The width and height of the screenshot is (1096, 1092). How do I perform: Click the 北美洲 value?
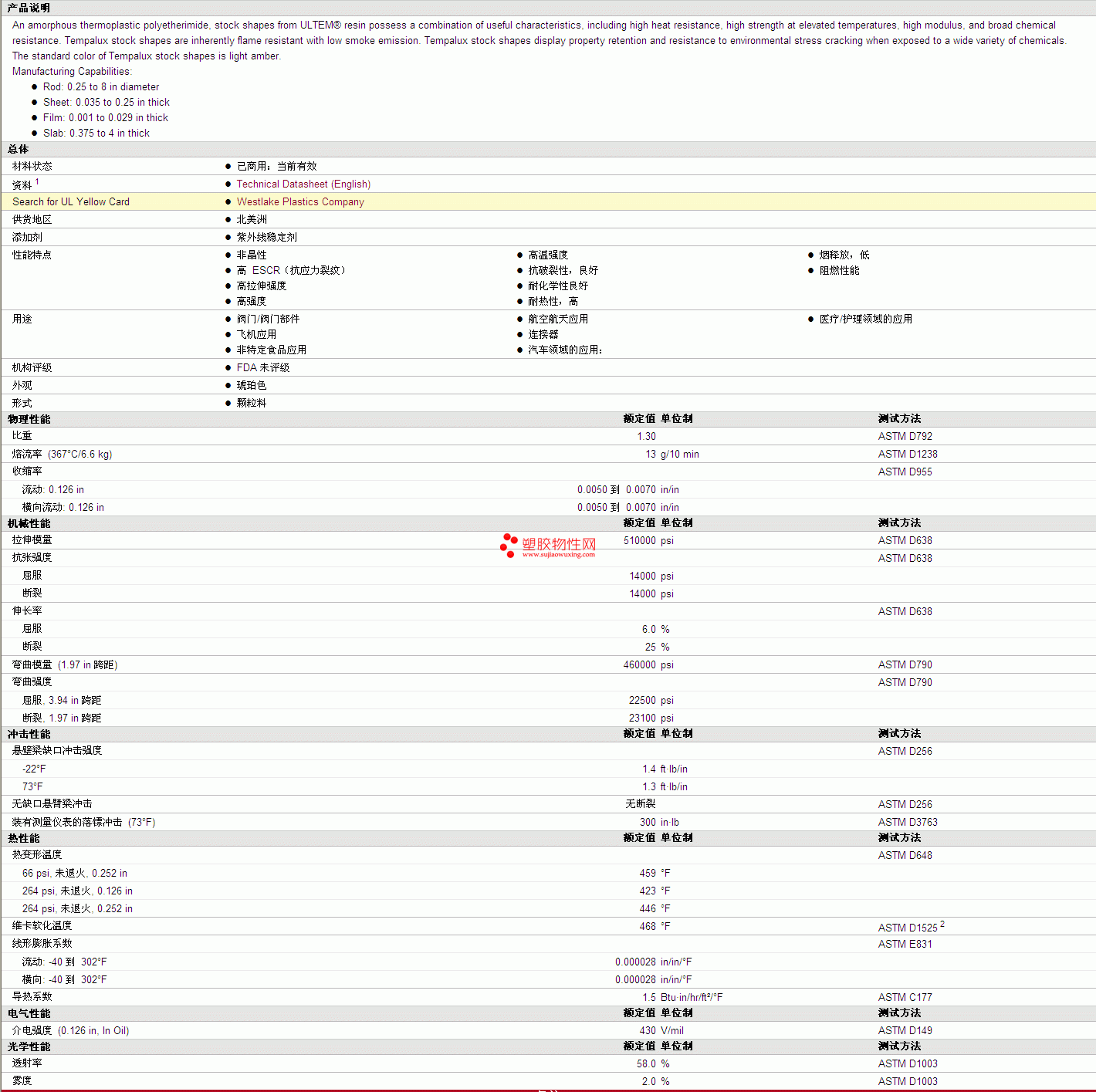(x=252, y=219)
